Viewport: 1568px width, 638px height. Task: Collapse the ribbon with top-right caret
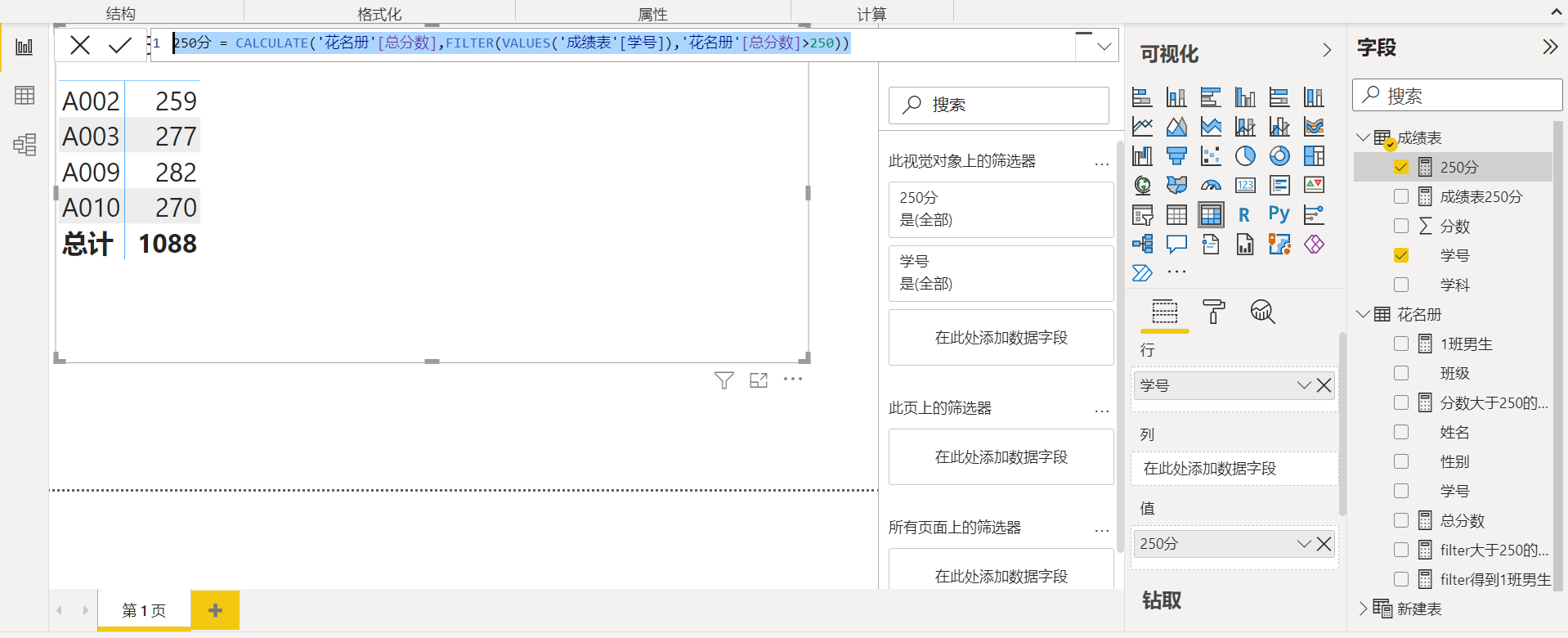pos(1556,11)
